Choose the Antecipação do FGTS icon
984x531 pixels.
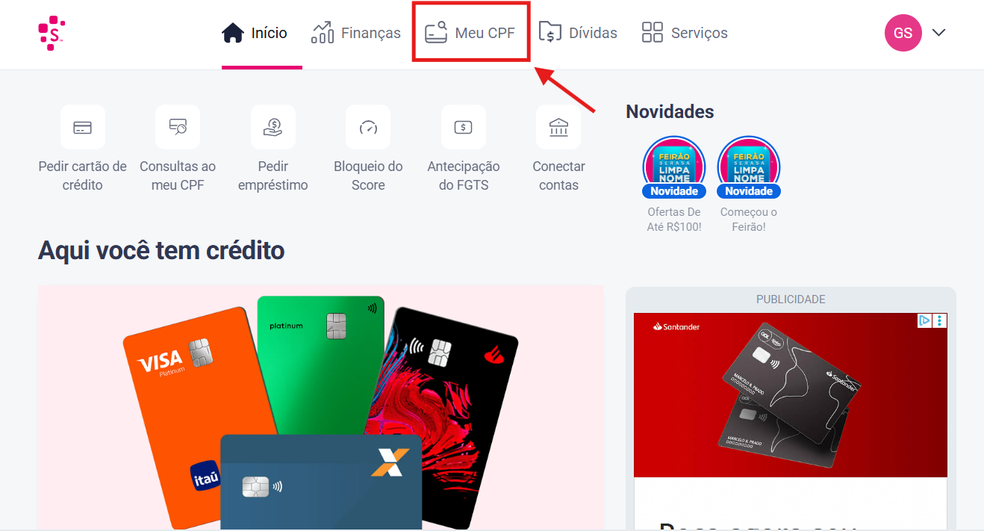[463, 127]
